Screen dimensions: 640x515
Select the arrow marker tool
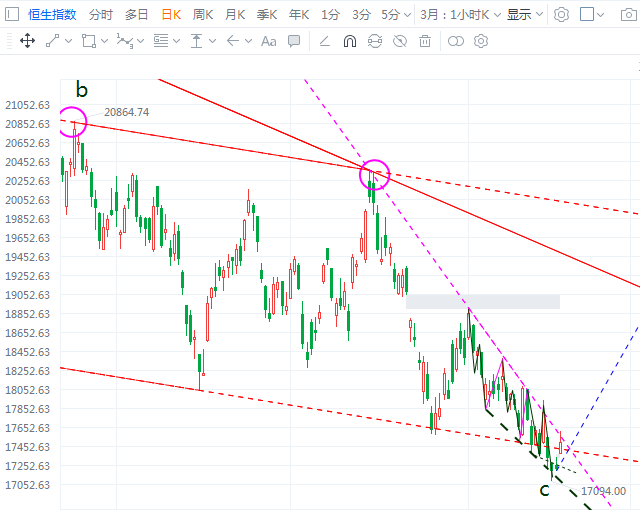233,41
